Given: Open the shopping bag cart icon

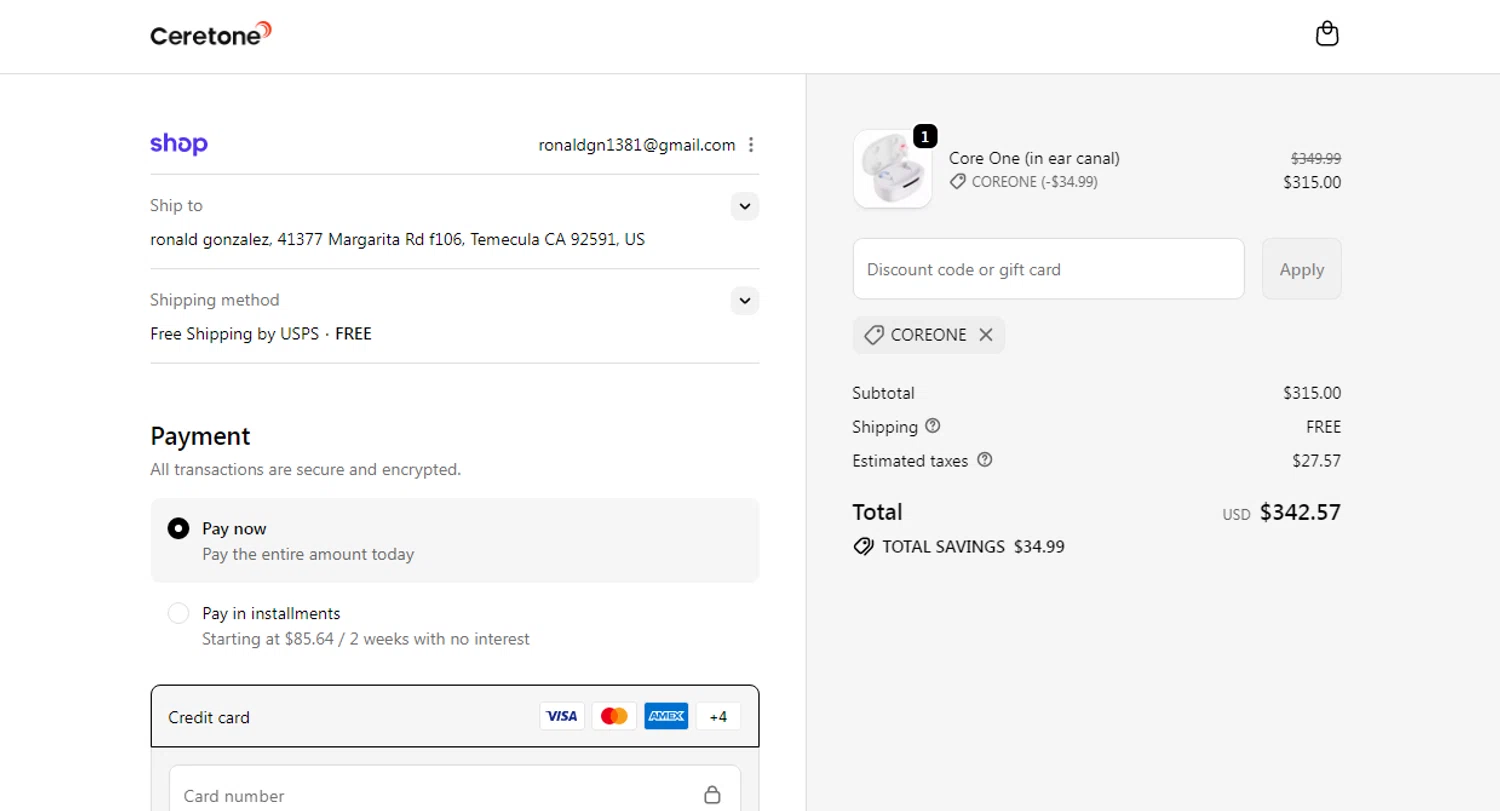Looking at the screenshot, I should click(1326, 34).
